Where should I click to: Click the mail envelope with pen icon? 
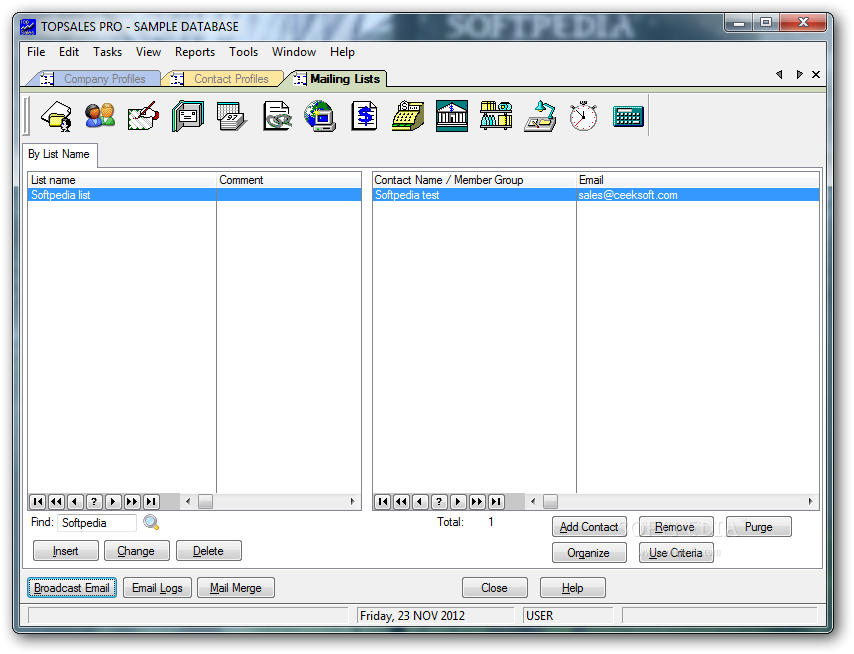143,116
